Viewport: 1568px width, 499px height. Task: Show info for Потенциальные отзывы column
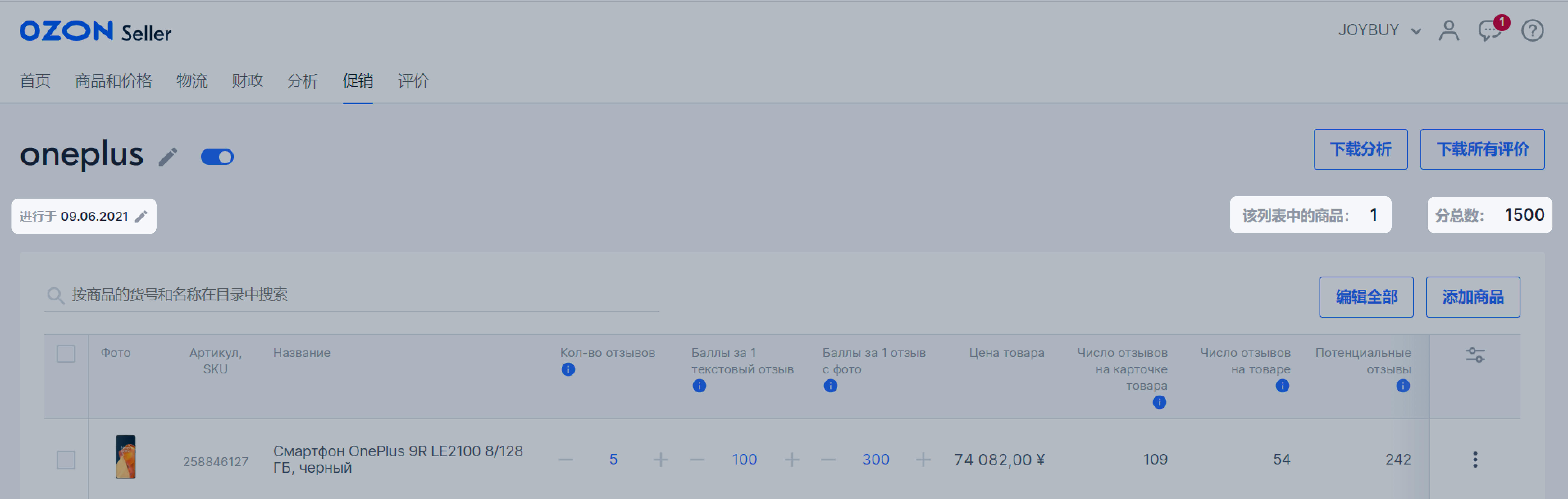[1403, 386]
